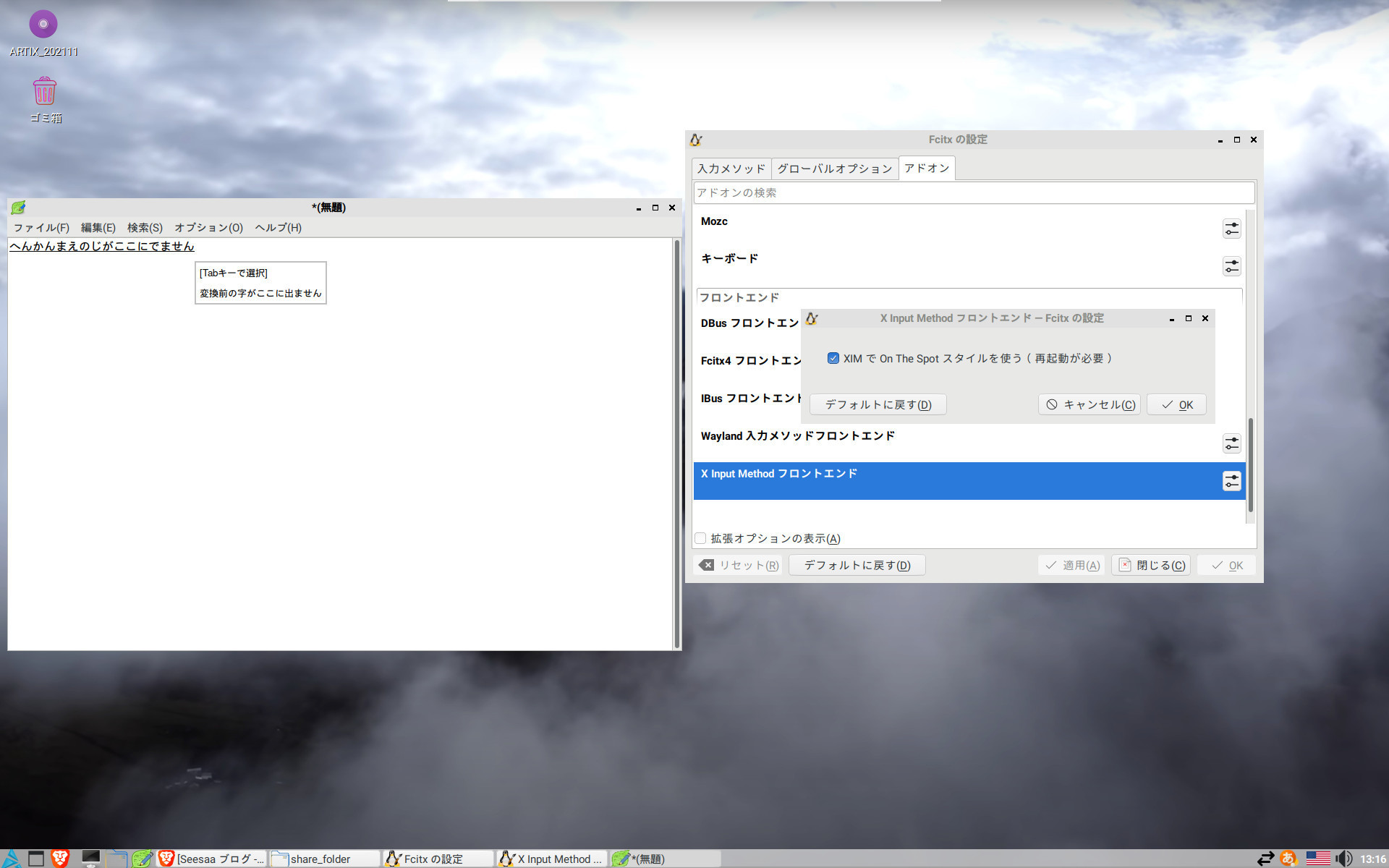Select Fcitx4 フロントエンド addon row

click(x=748, y=361)
